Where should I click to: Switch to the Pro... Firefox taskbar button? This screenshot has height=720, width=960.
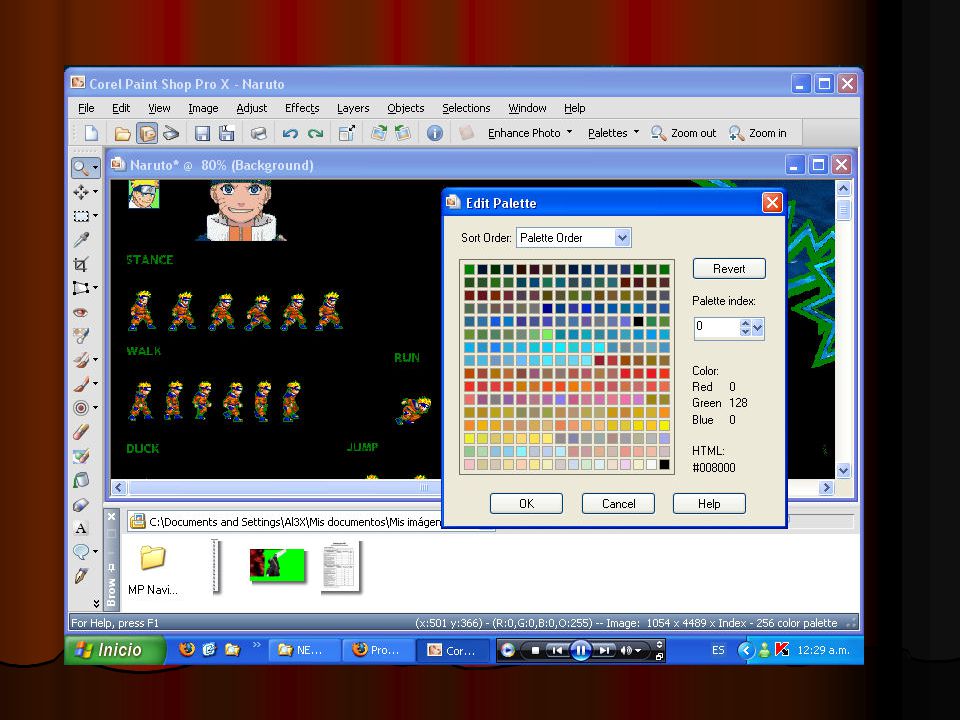(x=376, y=650)
